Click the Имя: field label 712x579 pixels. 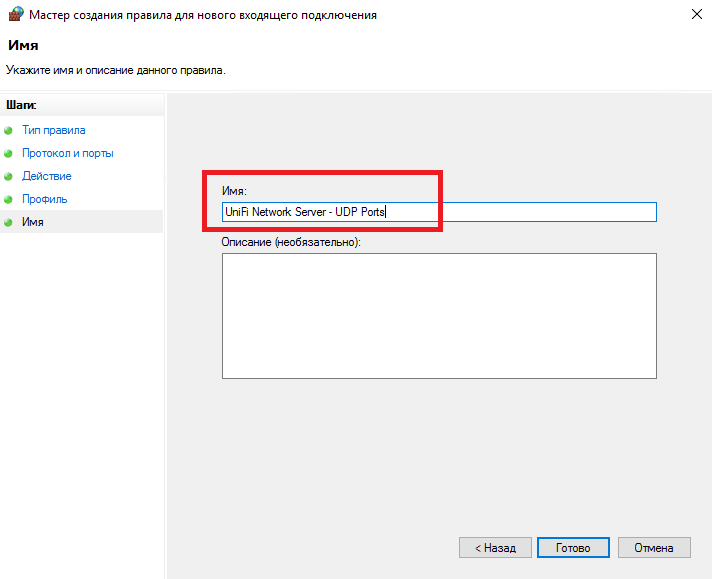pyautogui.click(x=234, y=191)
